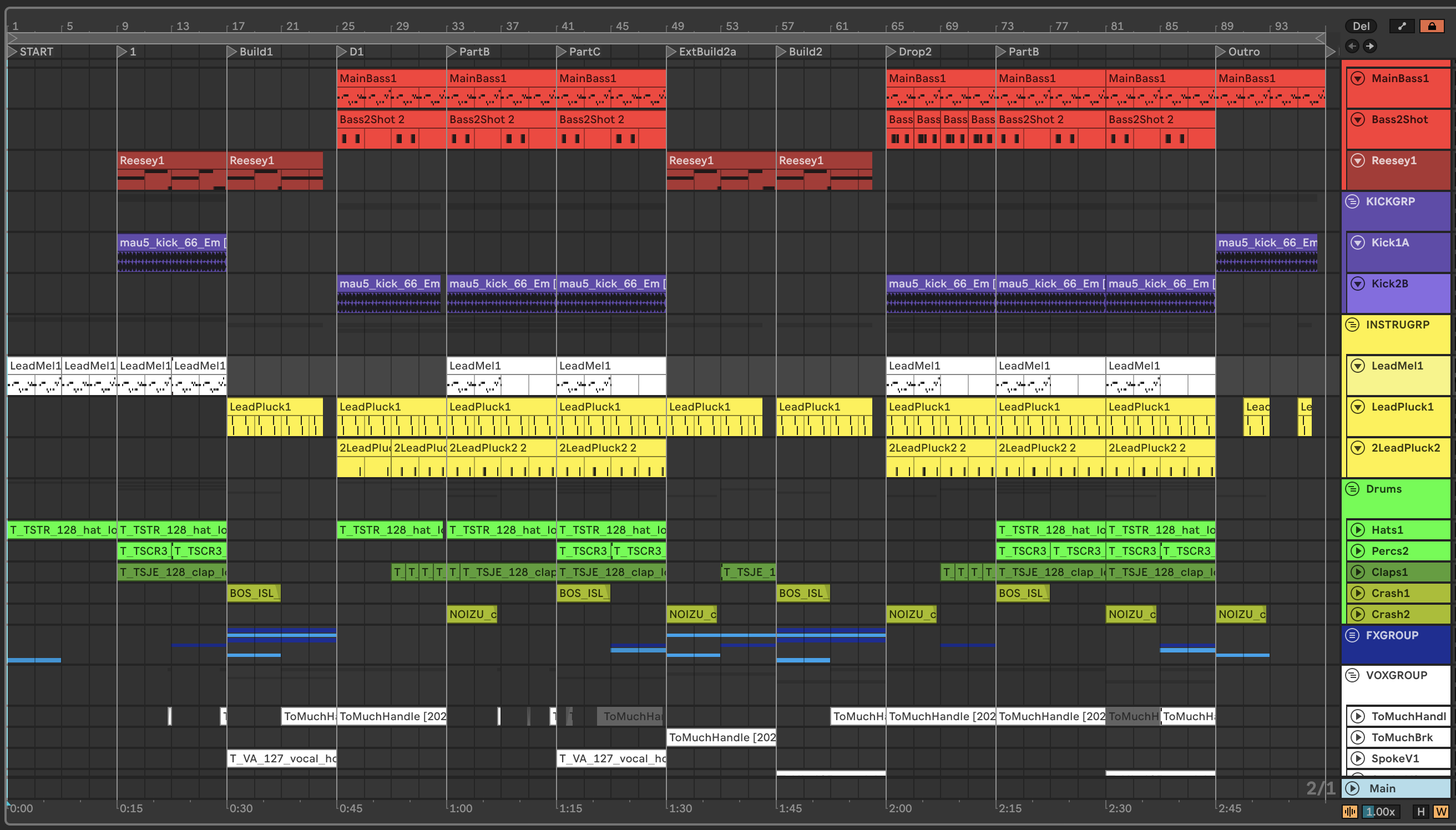This screenshot has height=830, width=1456.
Task: Unfold the FXGROUP group track
Action: 1352,635
